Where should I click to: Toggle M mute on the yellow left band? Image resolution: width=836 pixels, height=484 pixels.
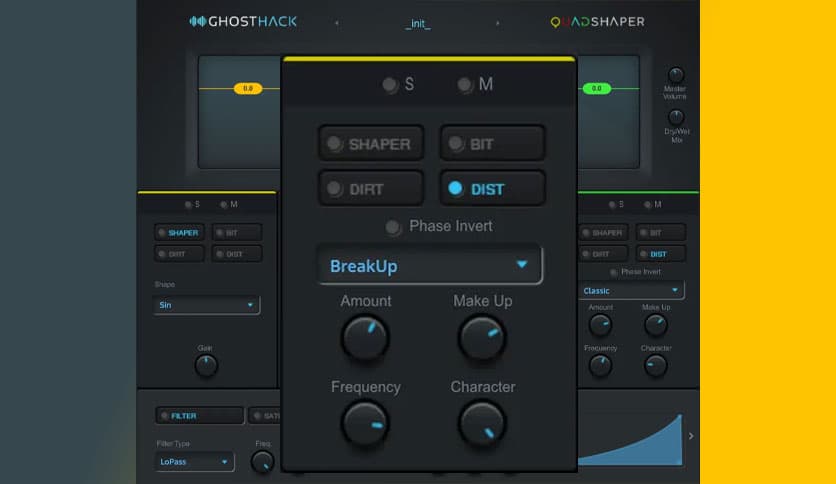point(229,204)
